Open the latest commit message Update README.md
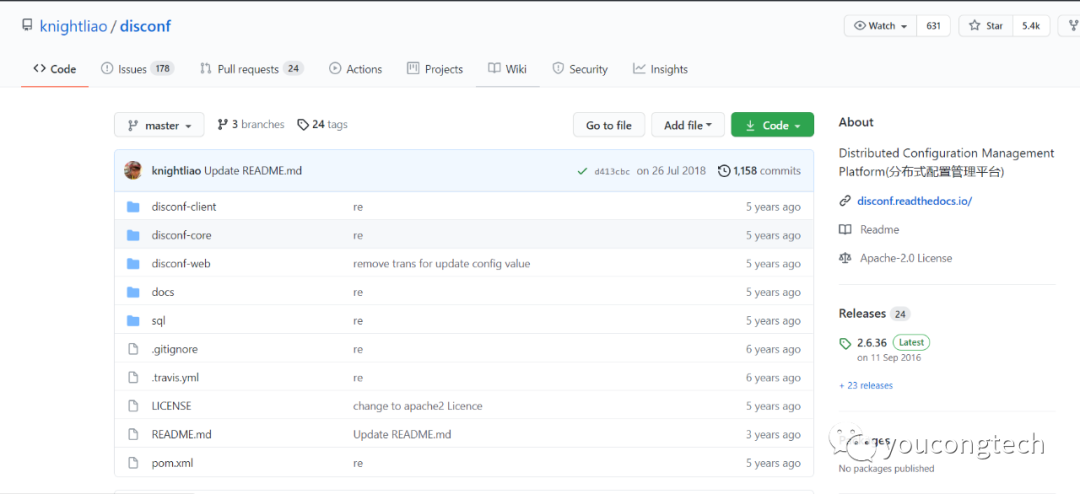Screen dimensions: 1080x494 coord(253,171)
